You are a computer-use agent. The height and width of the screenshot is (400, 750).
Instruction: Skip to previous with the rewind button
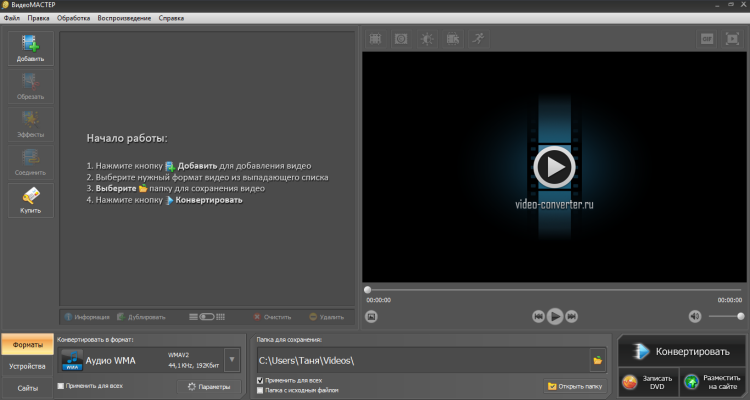[x=538, y=316]
